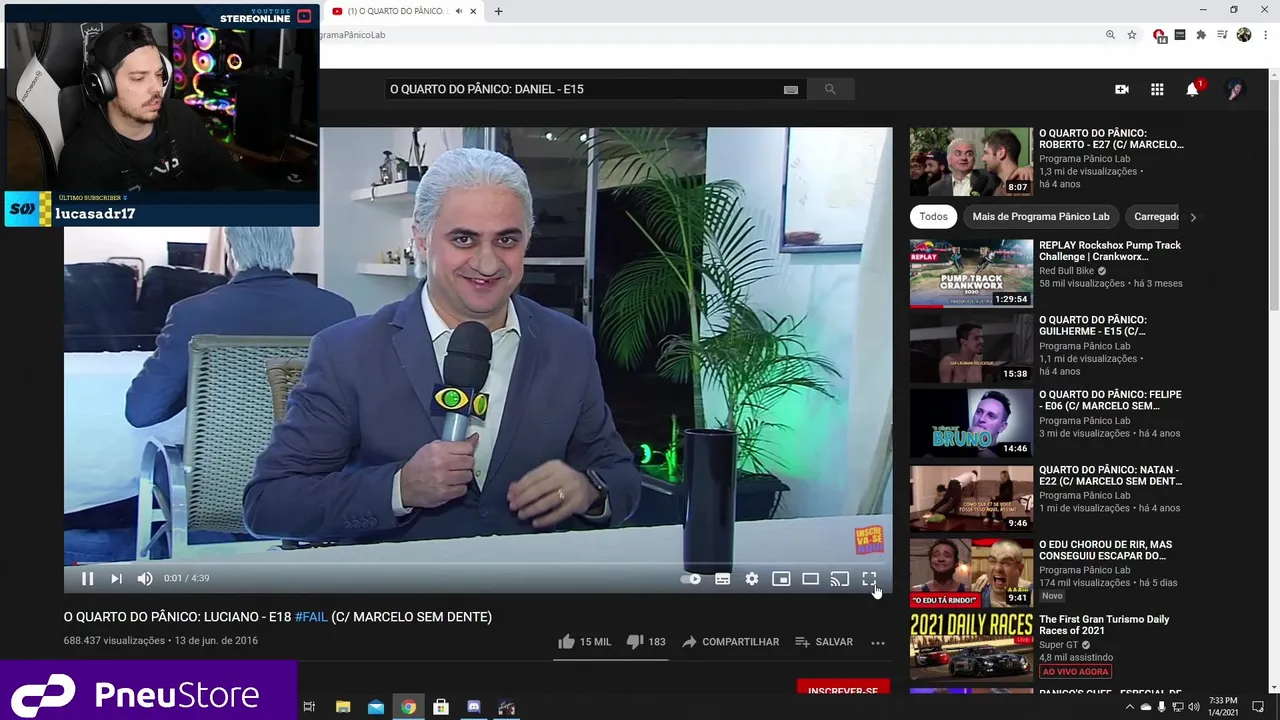The image size is (1280, 720).
Task: Mute the video volume speaker icon
Action: click(145, 578)
